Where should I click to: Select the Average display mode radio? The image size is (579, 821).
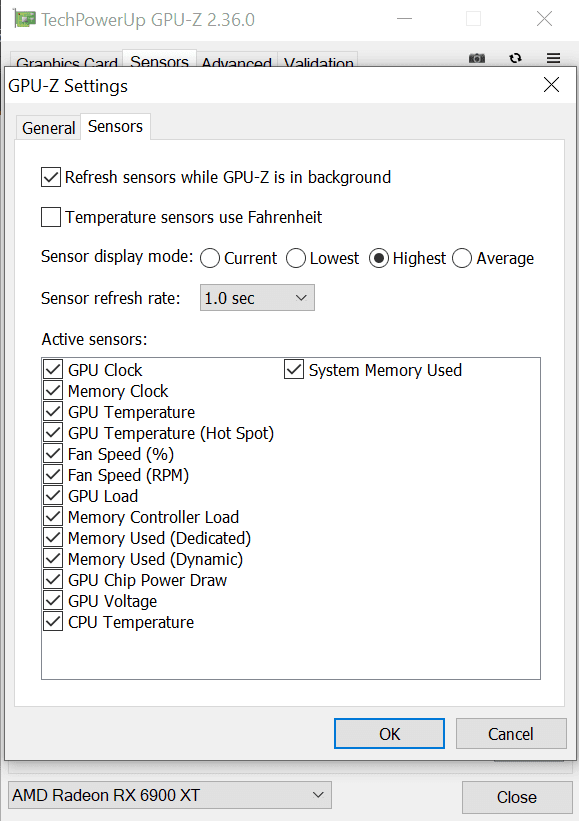(462, 258)
